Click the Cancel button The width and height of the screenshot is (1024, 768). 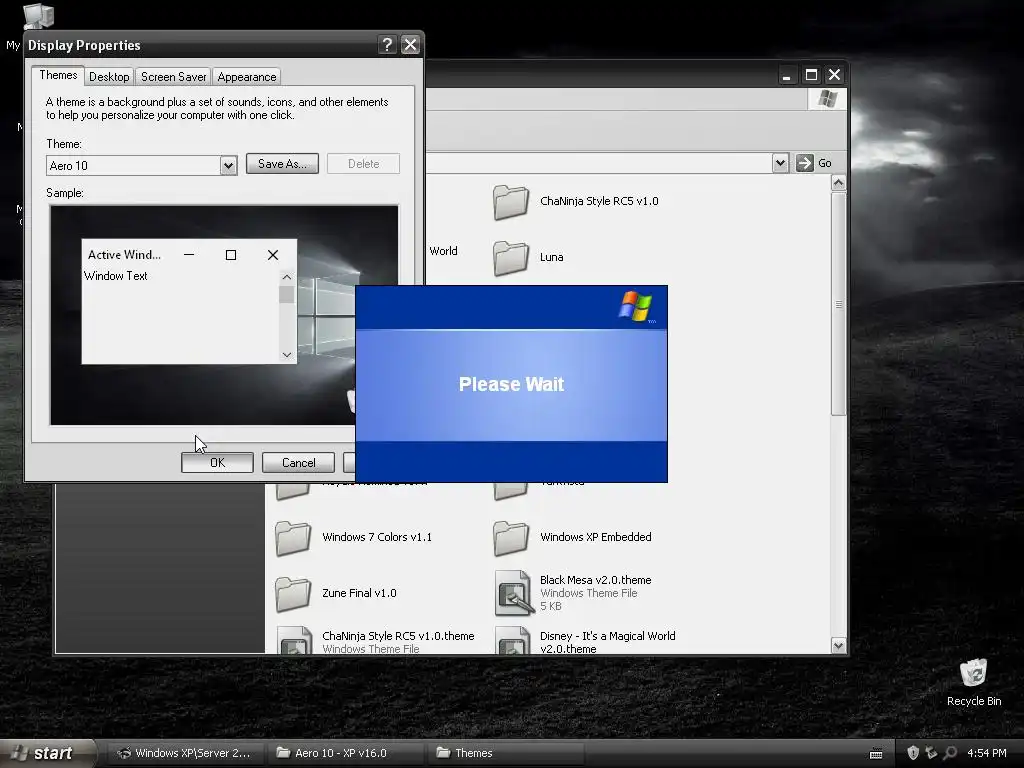pyautogui.click(x=298, y=463)
